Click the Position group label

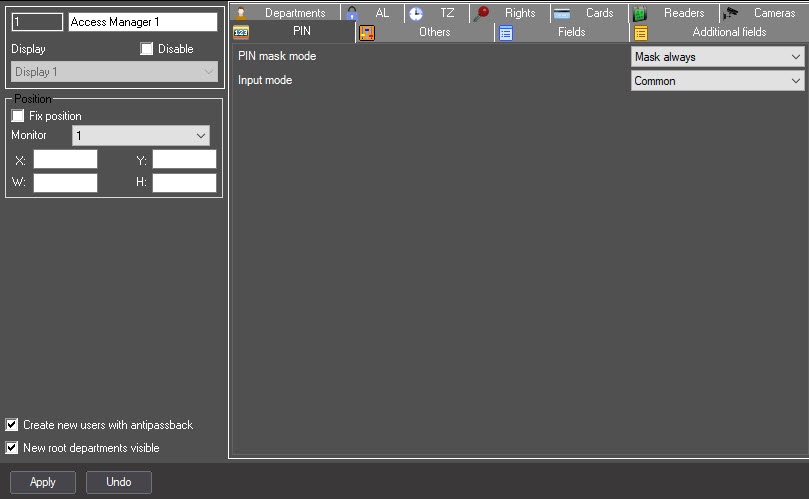(x=33, y=99)
